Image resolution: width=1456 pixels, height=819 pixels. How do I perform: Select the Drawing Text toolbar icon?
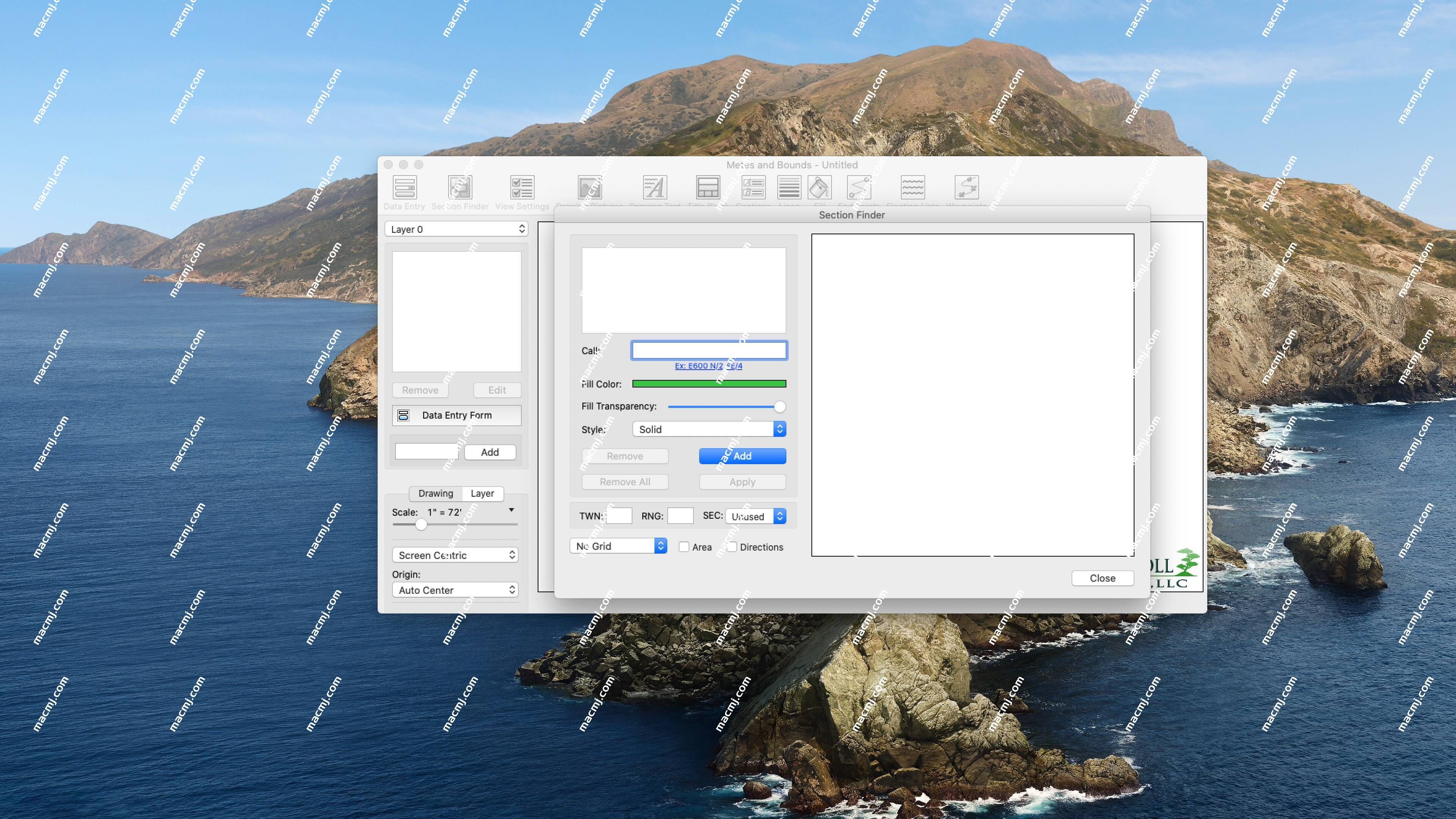654,188
